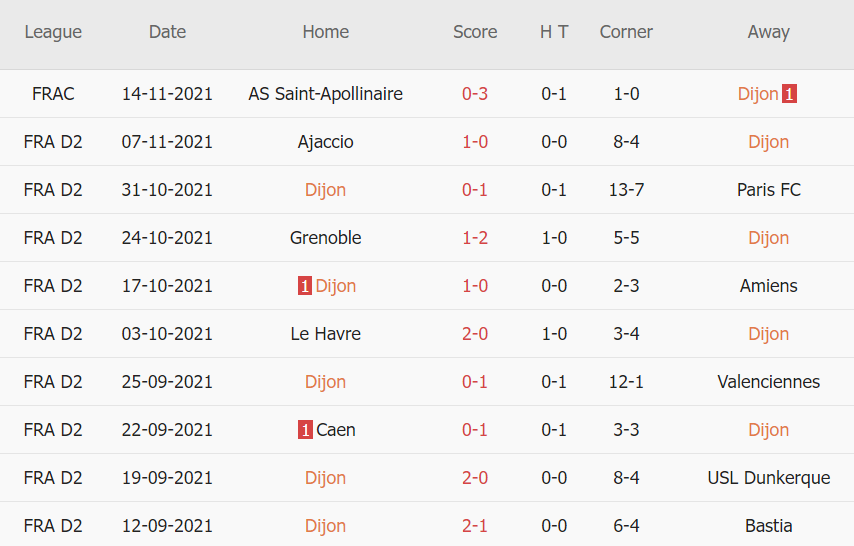Image resolution: width=854 pixels, height=546 pixels.
Task: Open the Ajaccio team page
Action: [x=326, y=142]
